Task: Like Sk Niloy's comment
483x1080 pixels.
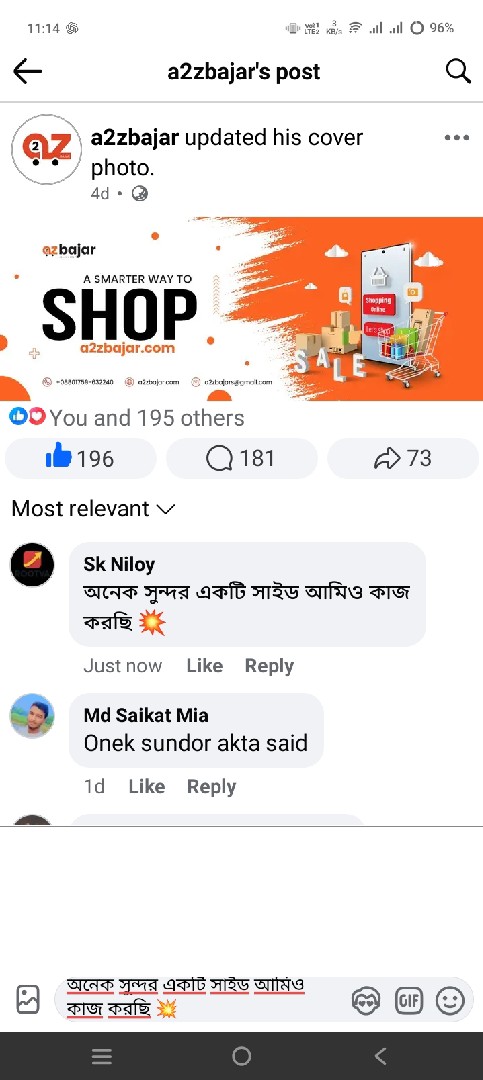Action: pos(205,666)
